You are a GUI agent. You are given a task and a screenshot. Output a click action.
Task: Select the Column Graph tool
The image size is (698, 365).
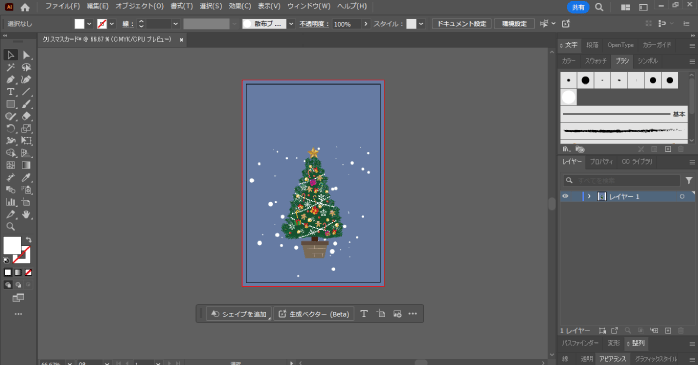tap(11, 202)
